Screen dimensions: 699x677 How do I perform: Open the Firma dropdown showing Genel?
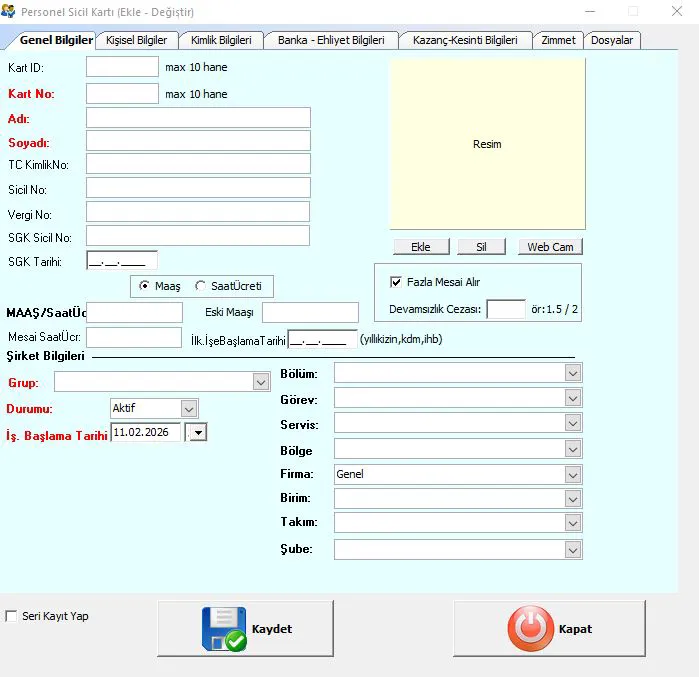pos(573,474)
